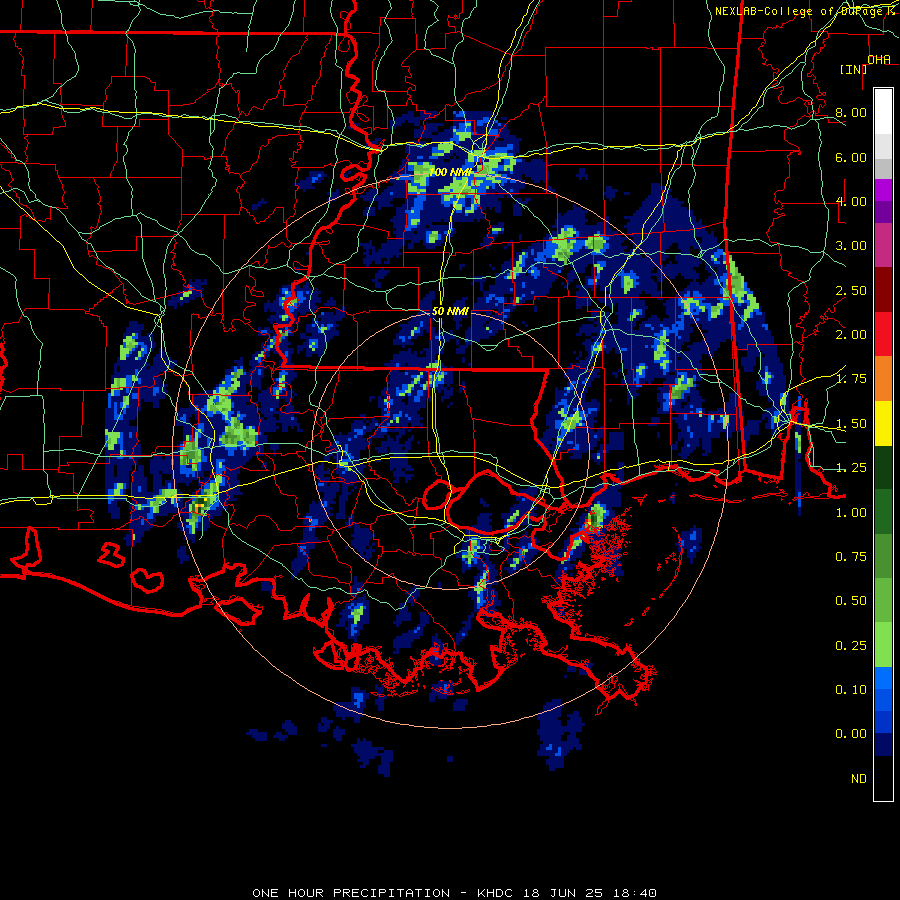Select the pink swatch beside 3.00
The height and width of the screenshot is (900, 900).
tap(883, 246)
